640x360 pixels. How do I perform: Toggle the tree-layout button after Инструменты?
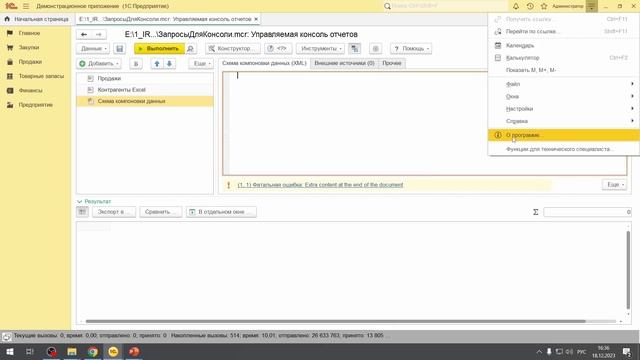point(355,49)
